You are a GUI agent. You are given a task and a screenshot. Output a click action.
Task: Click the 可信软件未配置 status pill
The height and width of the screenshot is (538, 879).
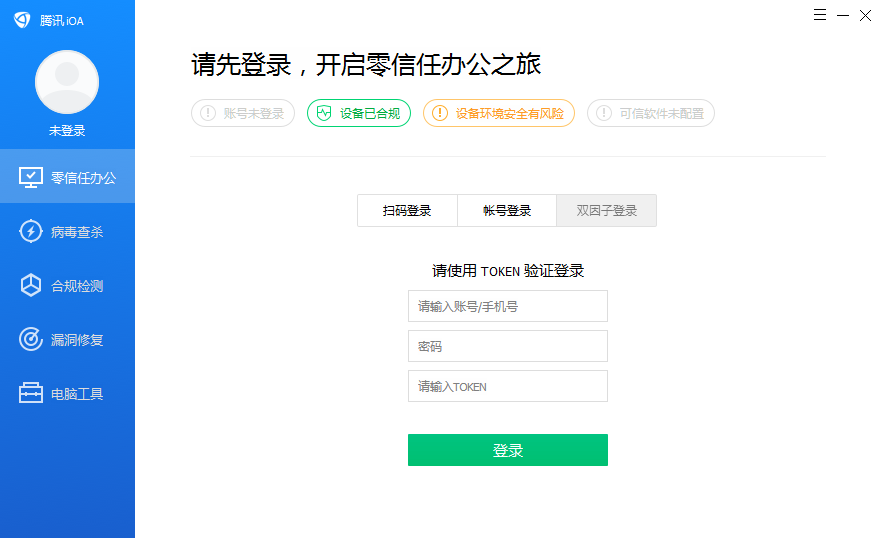click(x=651, y=113)
